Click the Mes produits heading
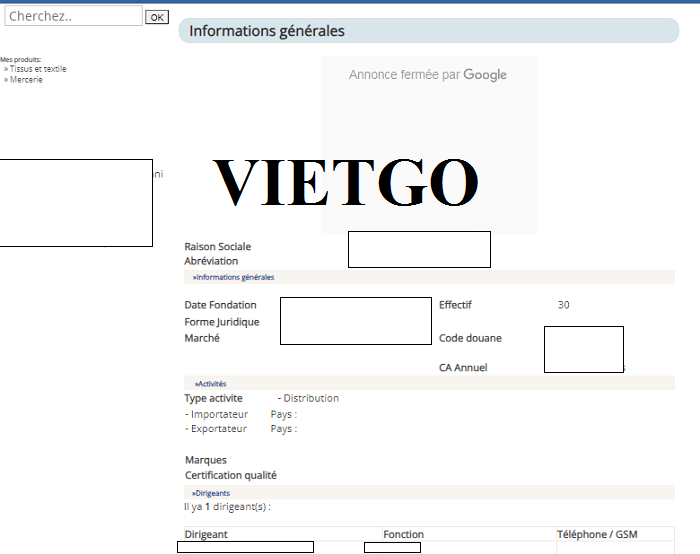 (x=21, y=60)
